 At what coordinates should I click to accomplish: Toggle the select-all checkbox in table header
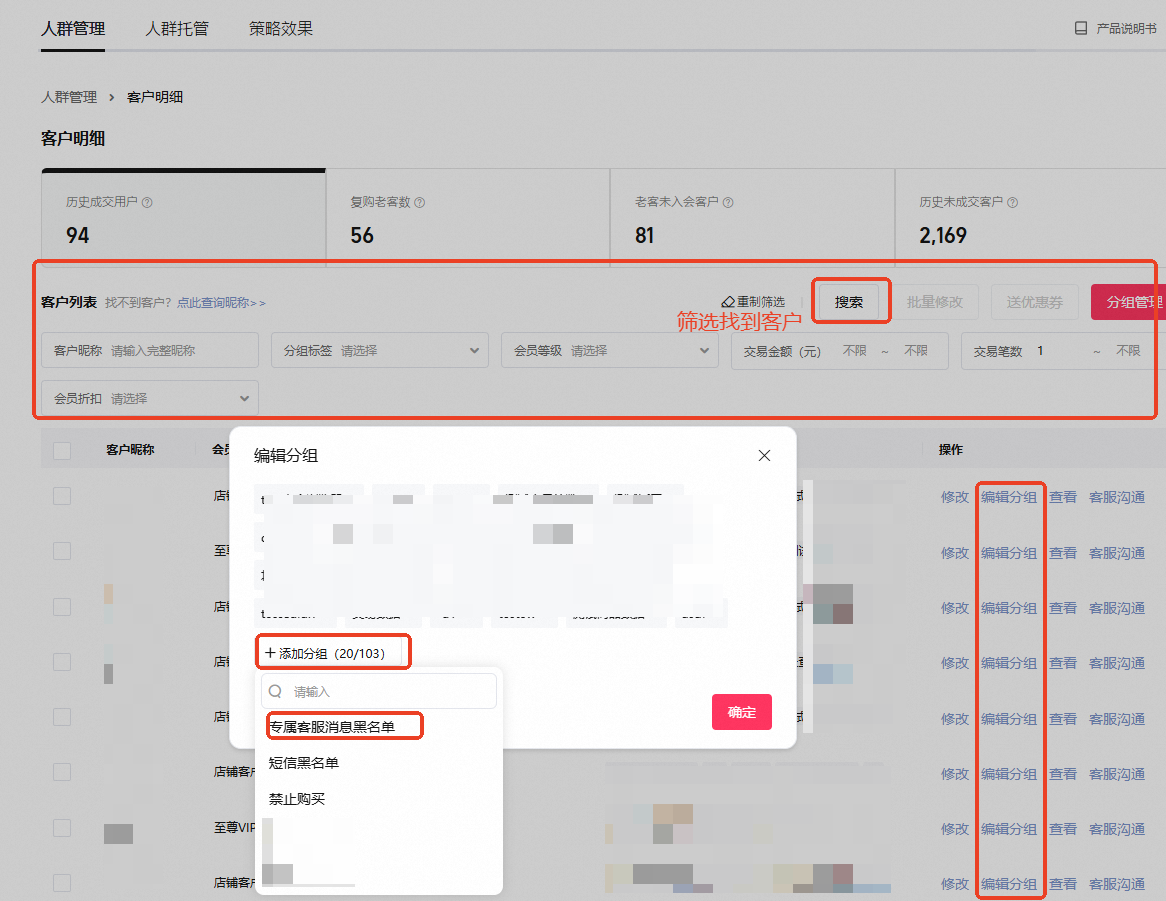[x=62, y=450]
